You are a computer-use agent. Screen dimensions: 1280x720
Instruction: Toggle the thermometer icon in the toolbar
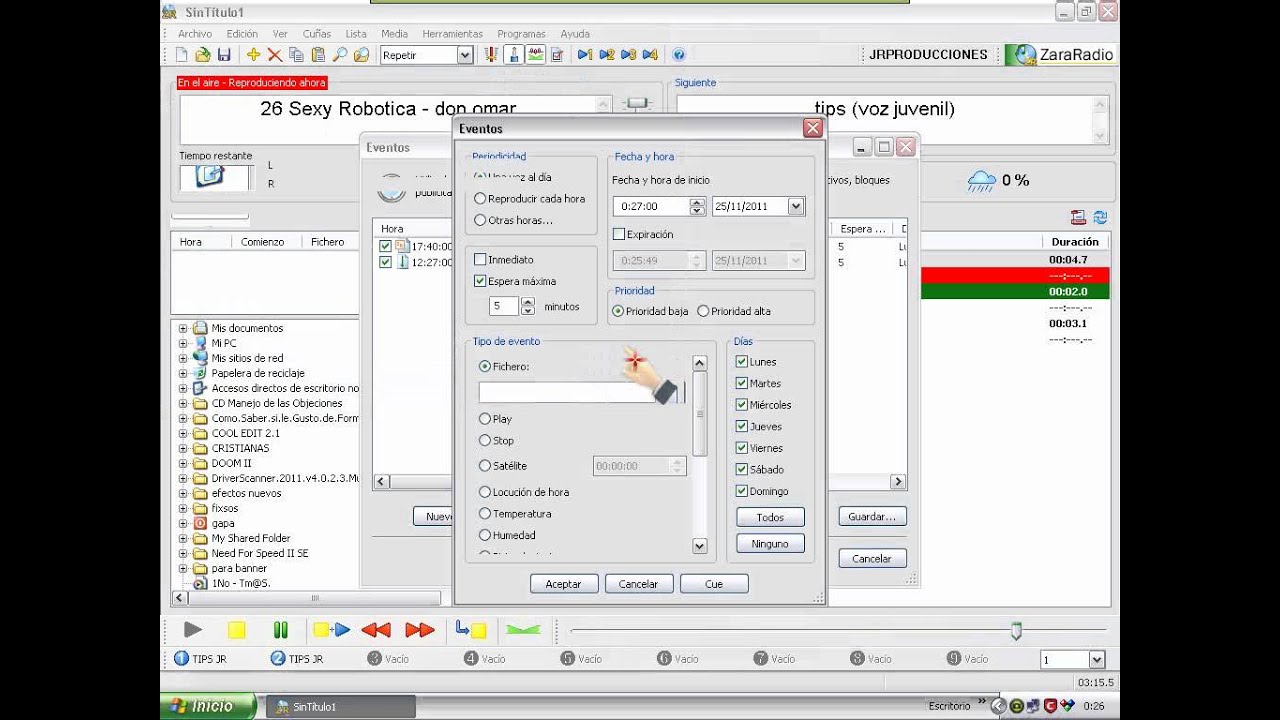[x=514, y=55]
